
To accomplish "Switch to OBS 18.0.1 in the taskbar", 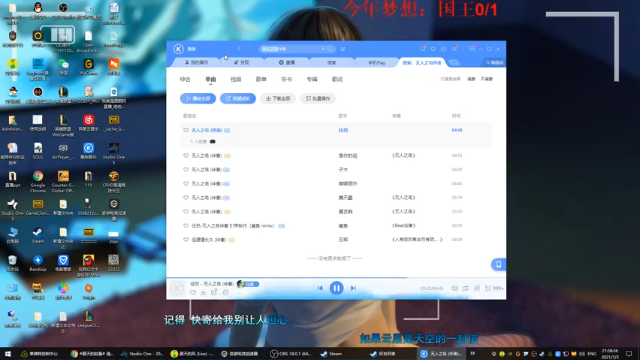I will 290,353.
